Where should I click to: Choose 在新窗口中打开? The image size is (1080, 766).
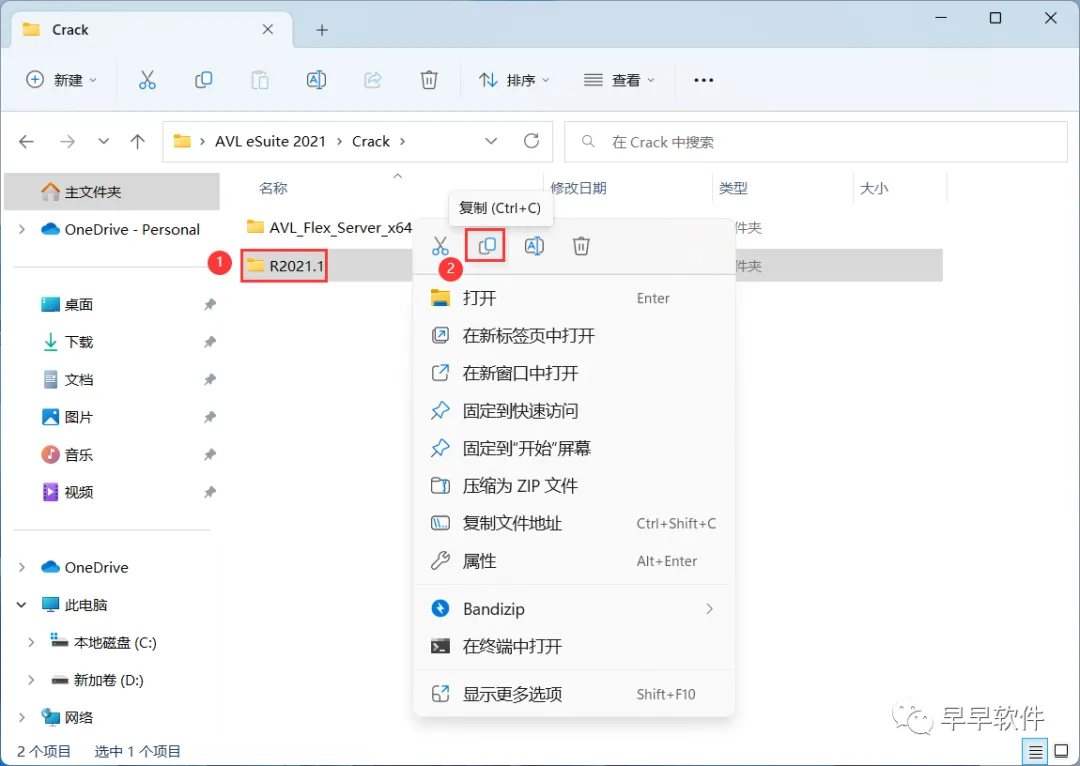pos(573,373)
